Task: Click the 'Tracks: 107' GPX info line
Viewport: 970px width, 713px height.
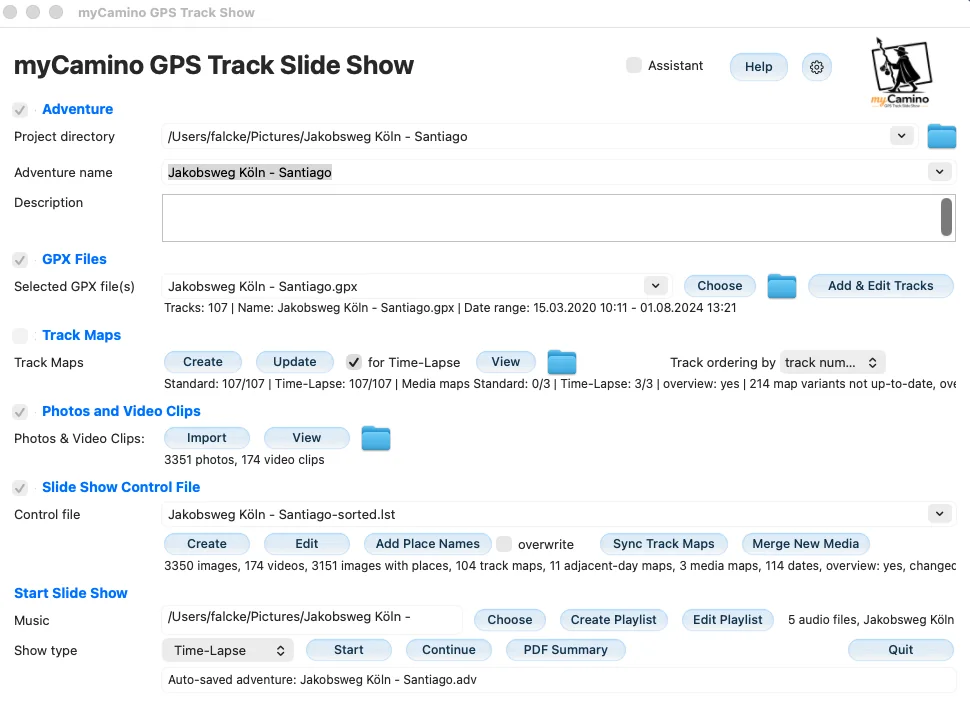Action: 450,308
